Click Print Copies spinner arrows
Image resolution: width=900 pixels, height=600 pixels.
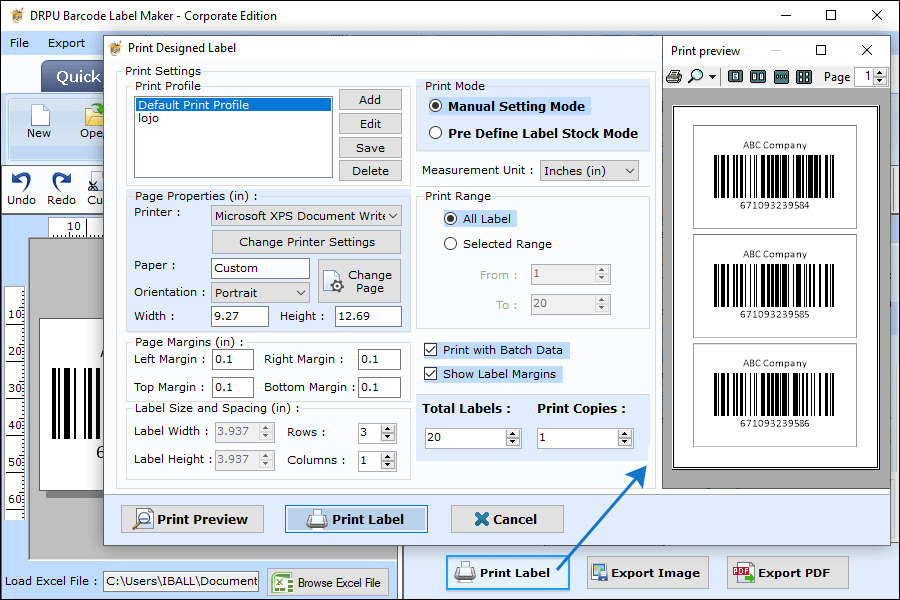click(x=625, y=438)
